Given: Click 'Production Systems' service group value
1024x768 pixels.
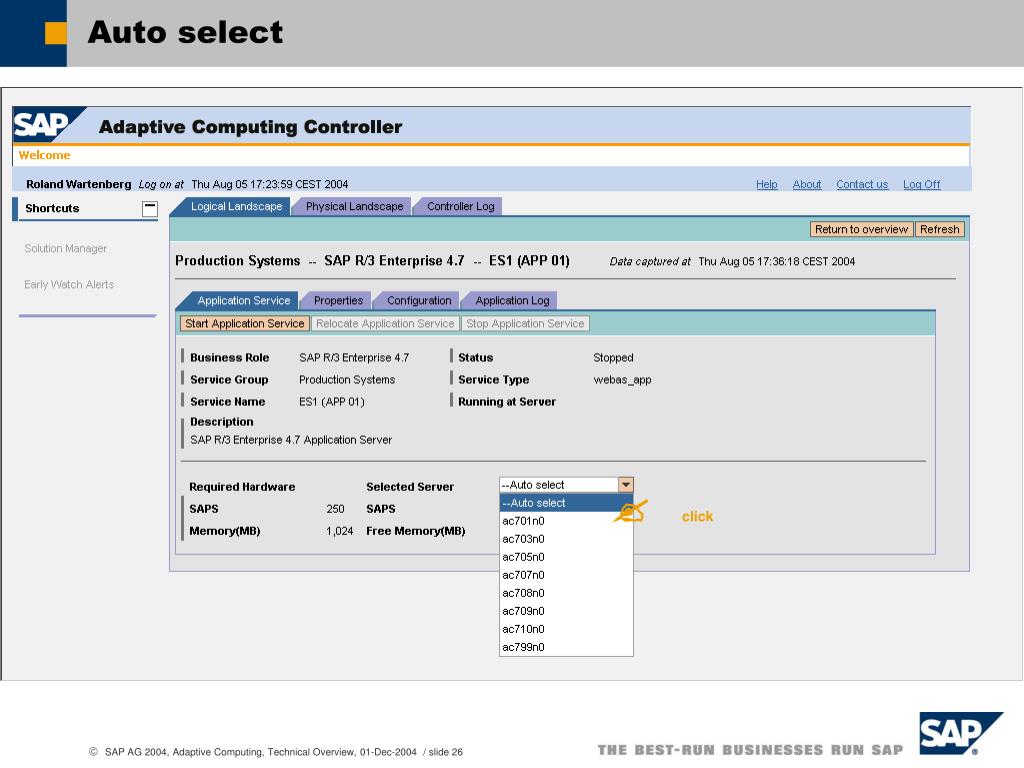Looking at the screenshot, I should coord(347,379).
